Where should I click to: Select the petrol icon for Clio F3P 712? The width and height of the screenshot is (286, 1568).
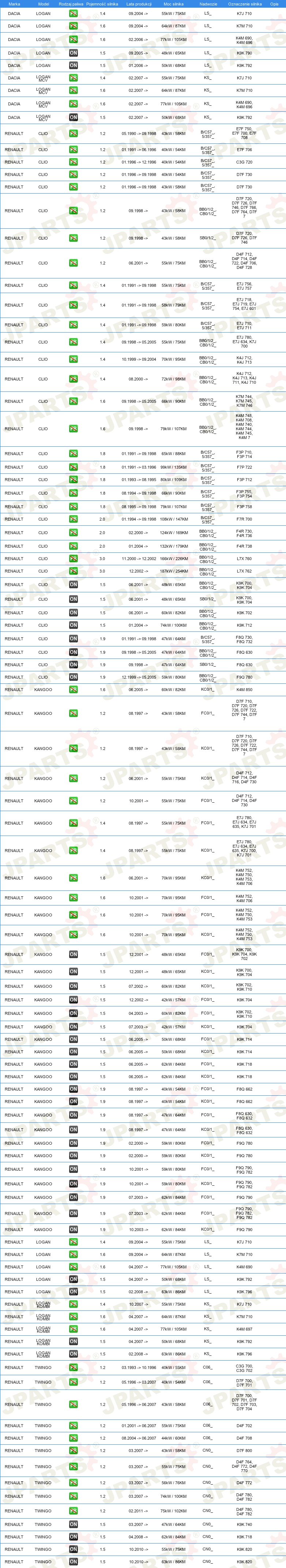click(73, 480)
